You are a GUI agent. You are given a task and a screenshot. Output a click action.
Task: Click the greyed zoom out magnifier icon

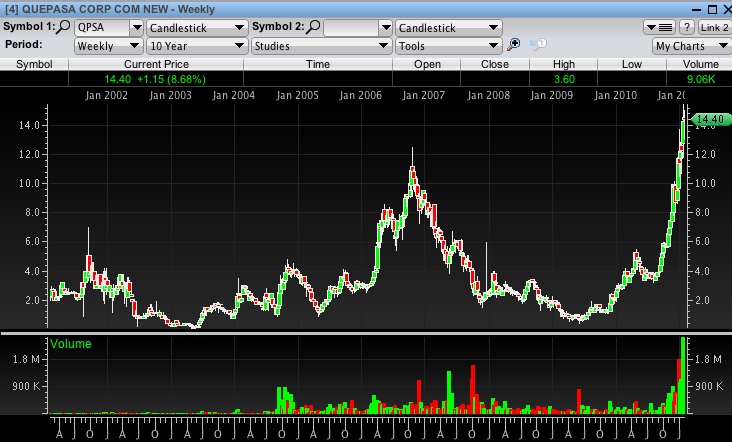pos(538,44)
